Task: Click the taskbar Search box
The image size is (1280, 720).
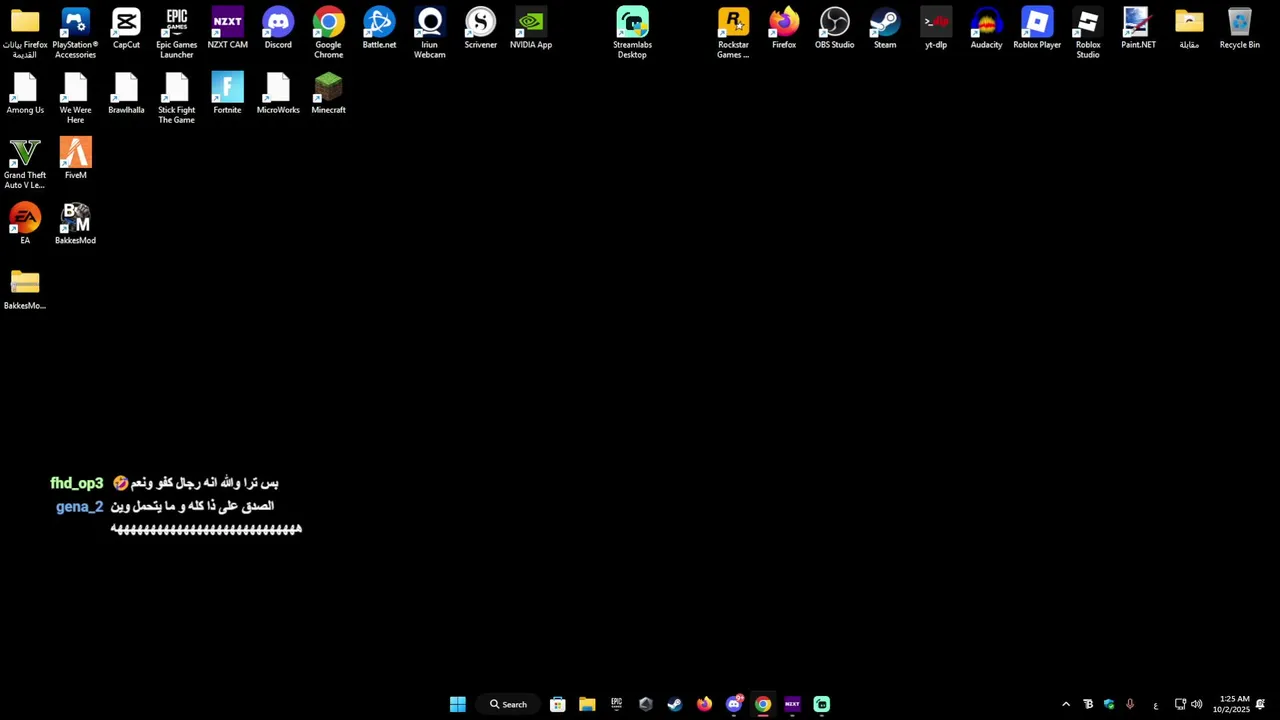Action: [x=508, y=704]
